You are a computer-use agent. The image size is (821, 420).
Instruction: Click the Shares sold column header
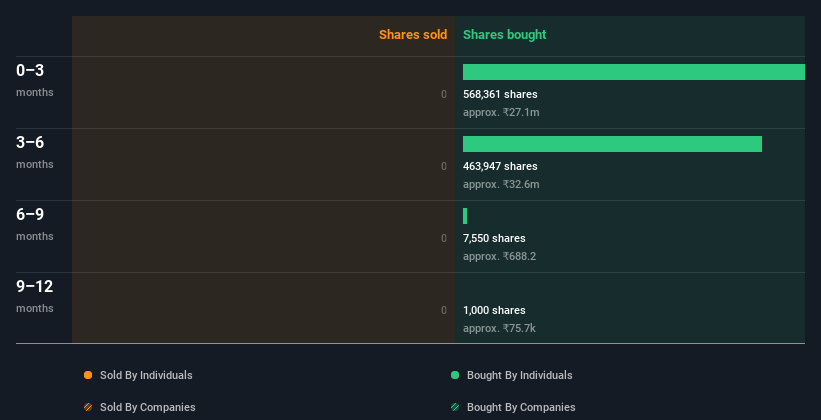[x=413, y=35]
